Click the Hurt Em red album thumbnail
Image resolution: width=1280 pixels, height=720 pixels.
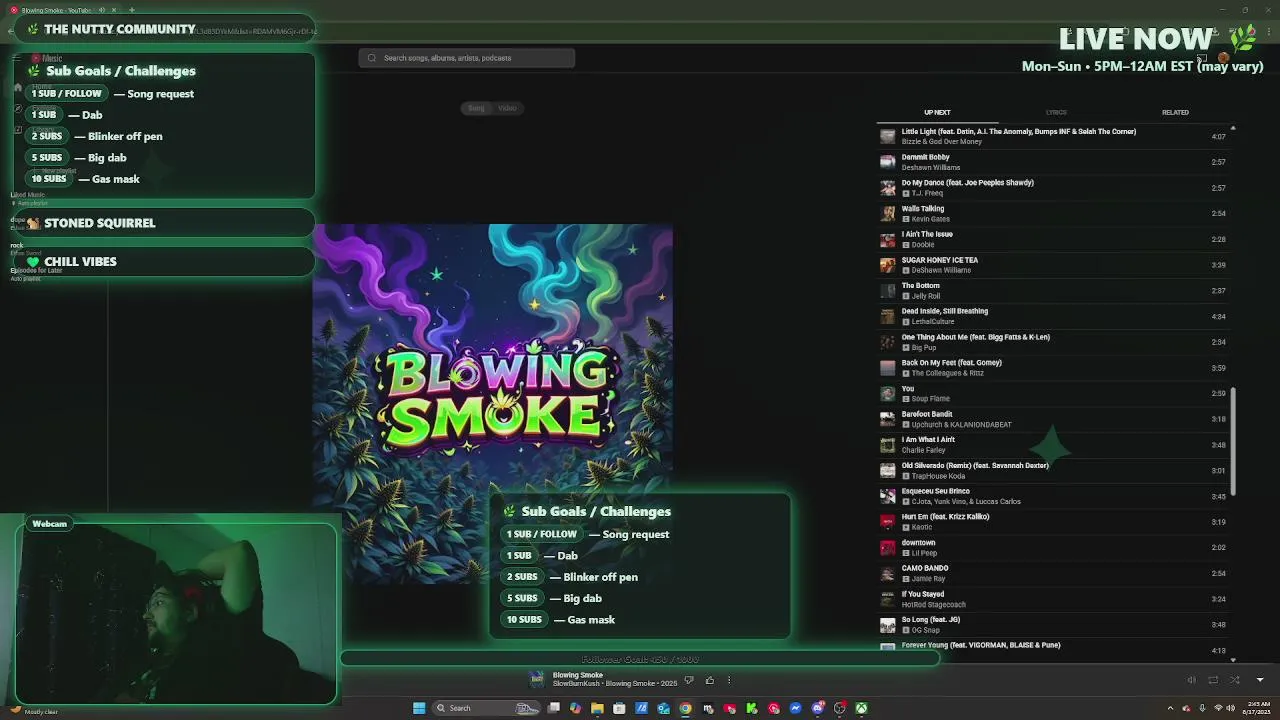coord(887,522)
